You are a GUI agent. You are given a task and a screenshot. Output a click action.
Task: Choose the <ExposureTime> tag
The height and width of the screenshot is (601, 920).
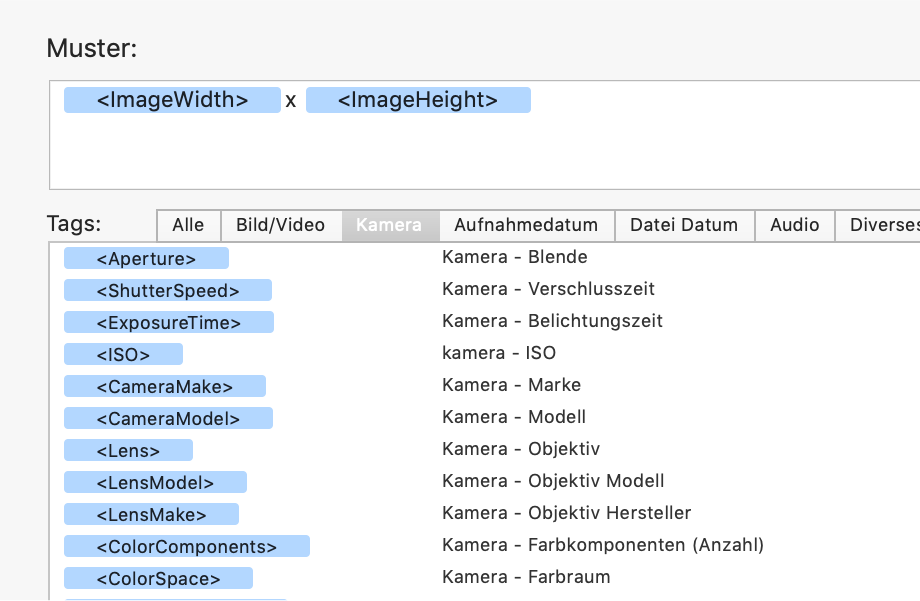169,323
